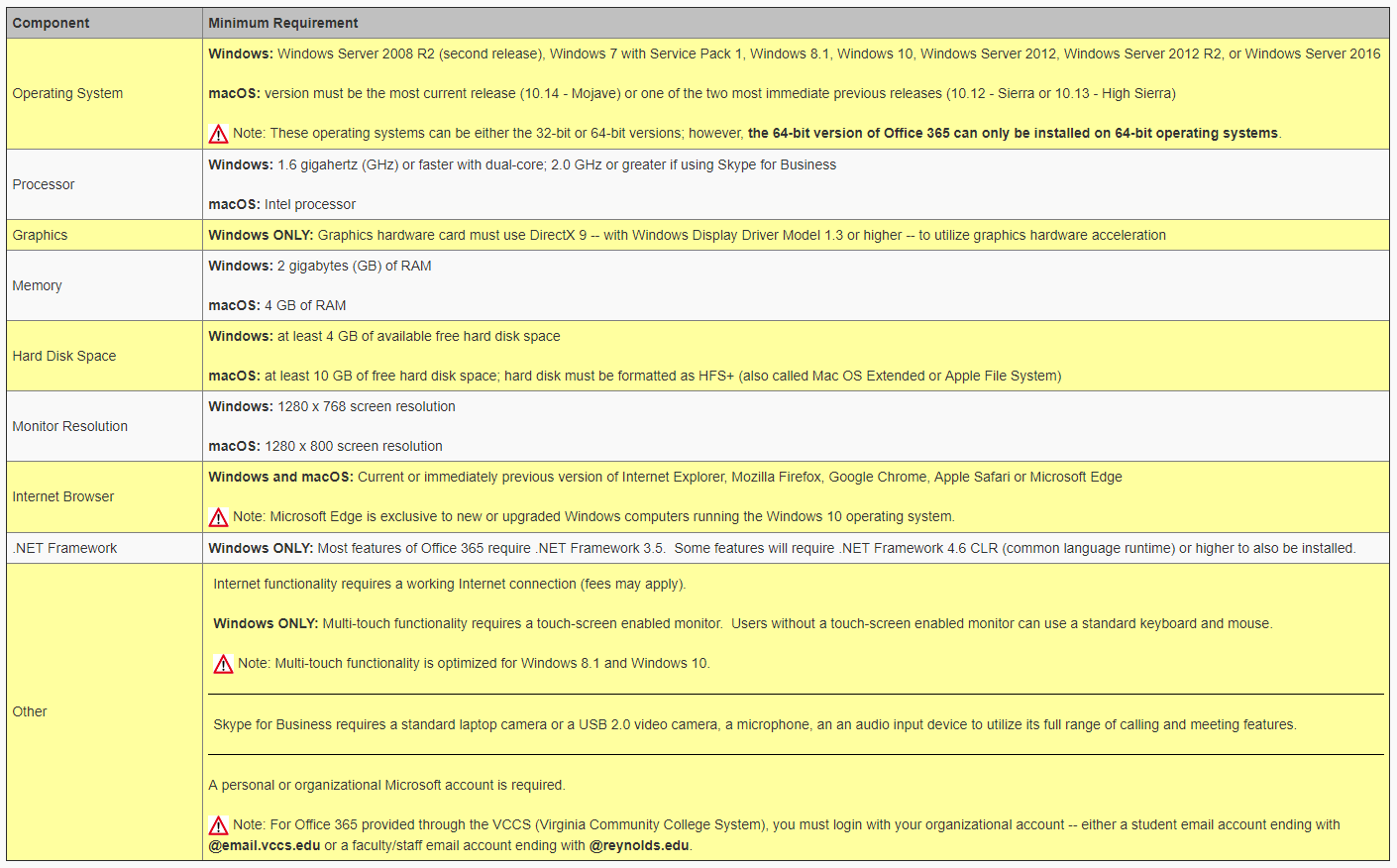Click the bold '@email.vccs.edu' address
1397x868 pixels.
click(264, 845)
